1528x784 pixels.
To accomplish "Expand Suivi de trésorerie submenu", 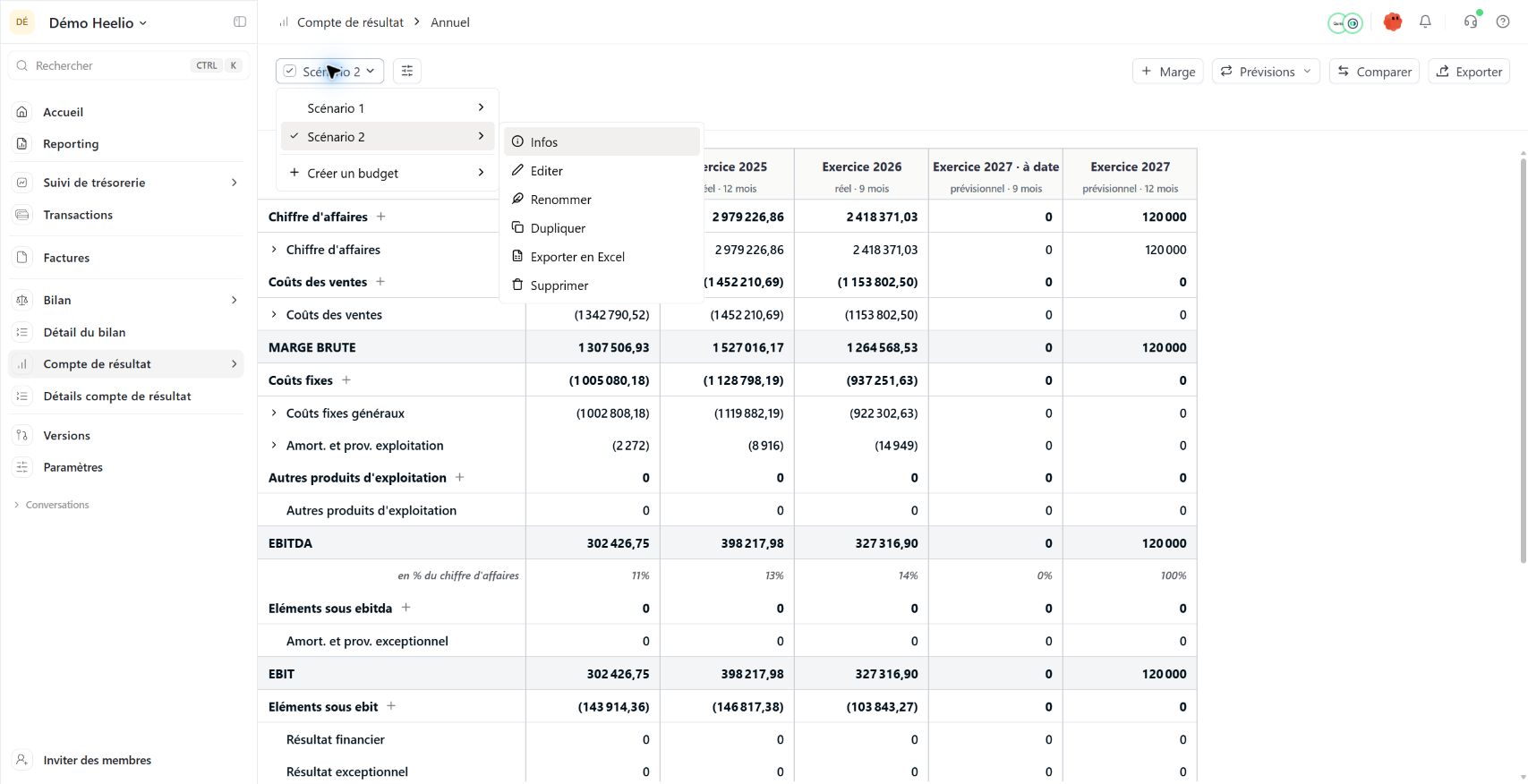I will [x=235, y=183].
